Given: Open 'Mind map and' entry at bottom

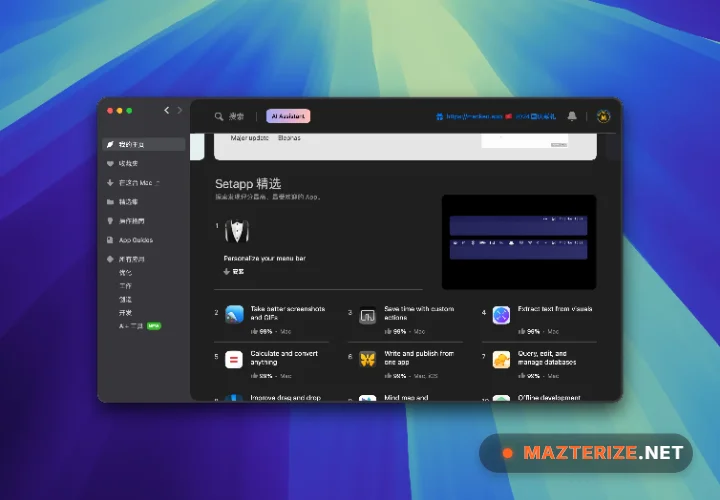Looking at the screenshot, I should [406, 398].
